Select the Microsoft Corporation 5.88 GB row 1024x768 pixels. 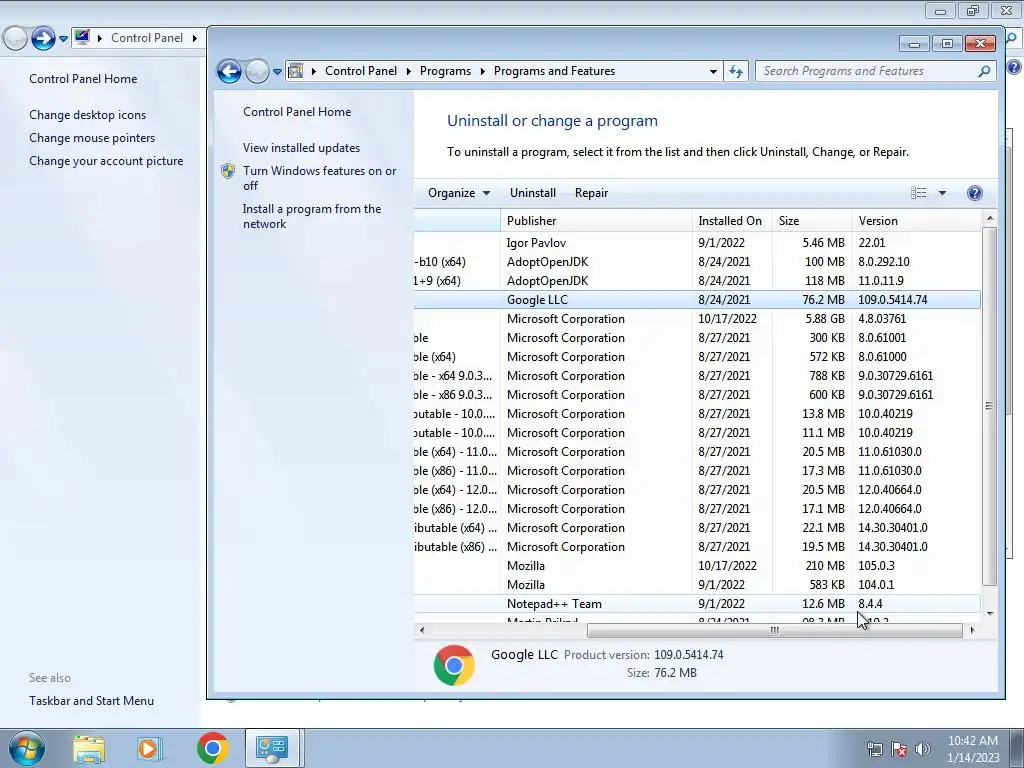pyautogui.click(x=697, y=319)
